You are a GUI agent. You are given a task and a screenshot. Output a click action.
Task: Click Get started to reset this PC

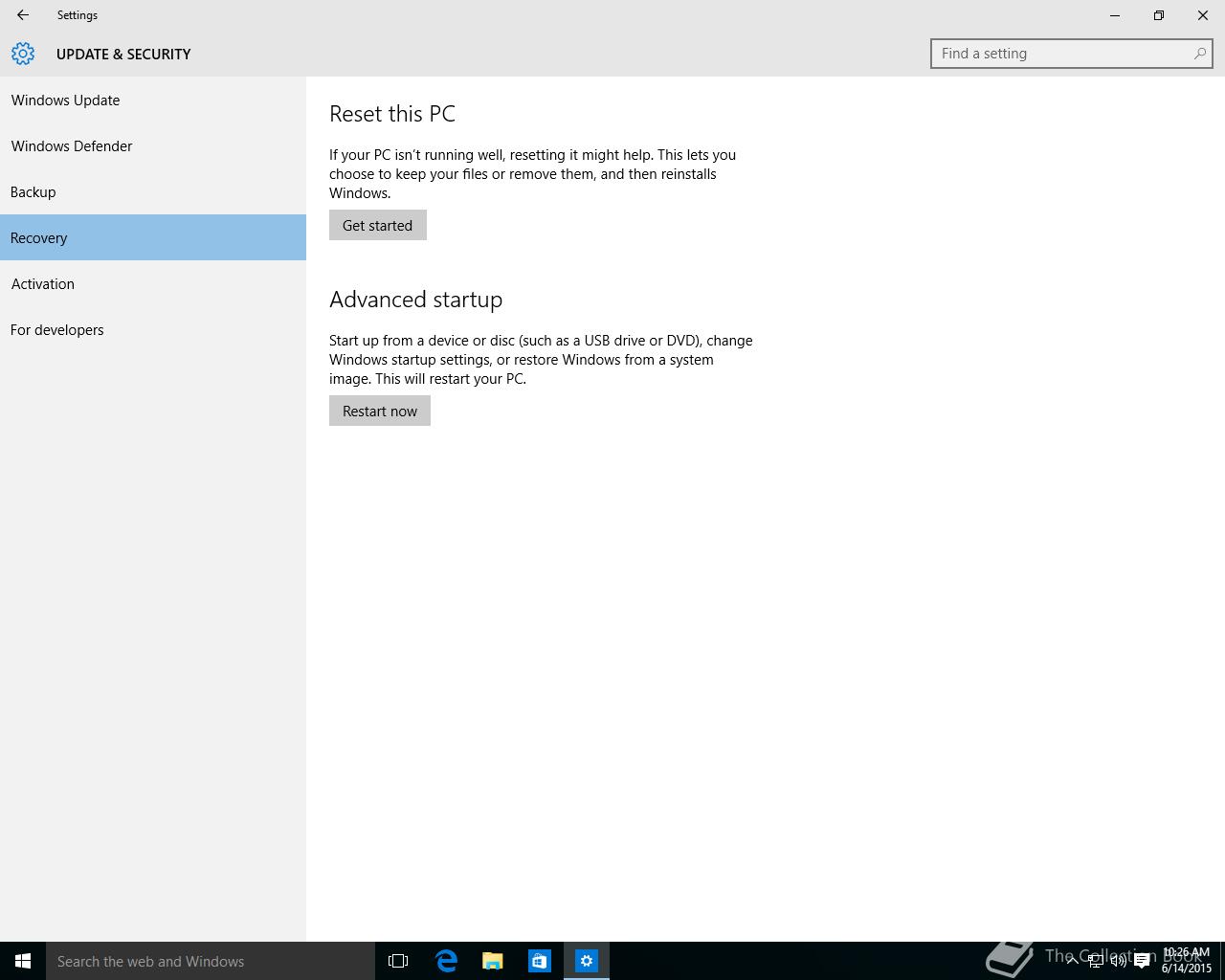coord(378,225)
